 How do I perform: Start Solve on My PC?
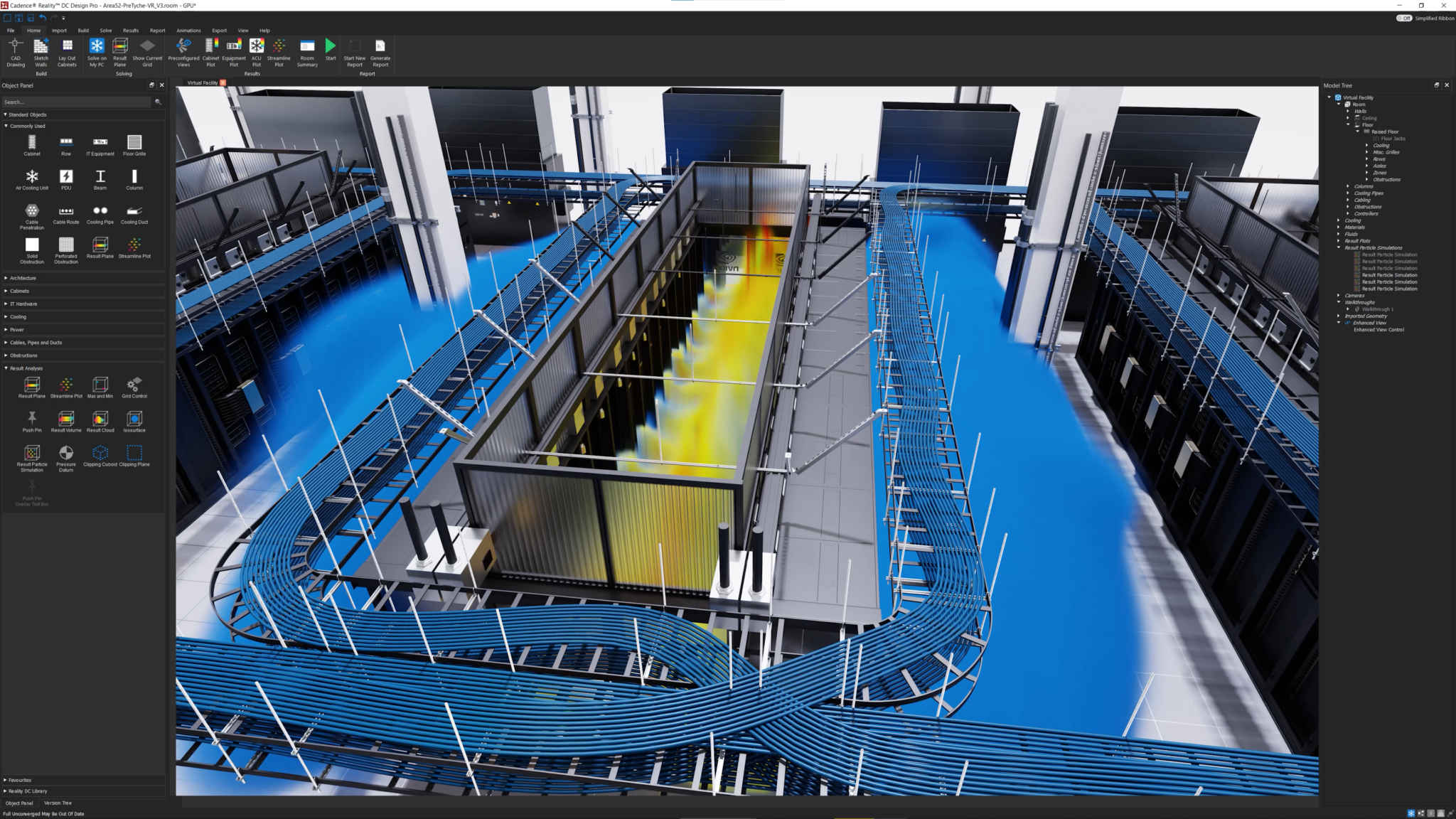pos(97,52)
